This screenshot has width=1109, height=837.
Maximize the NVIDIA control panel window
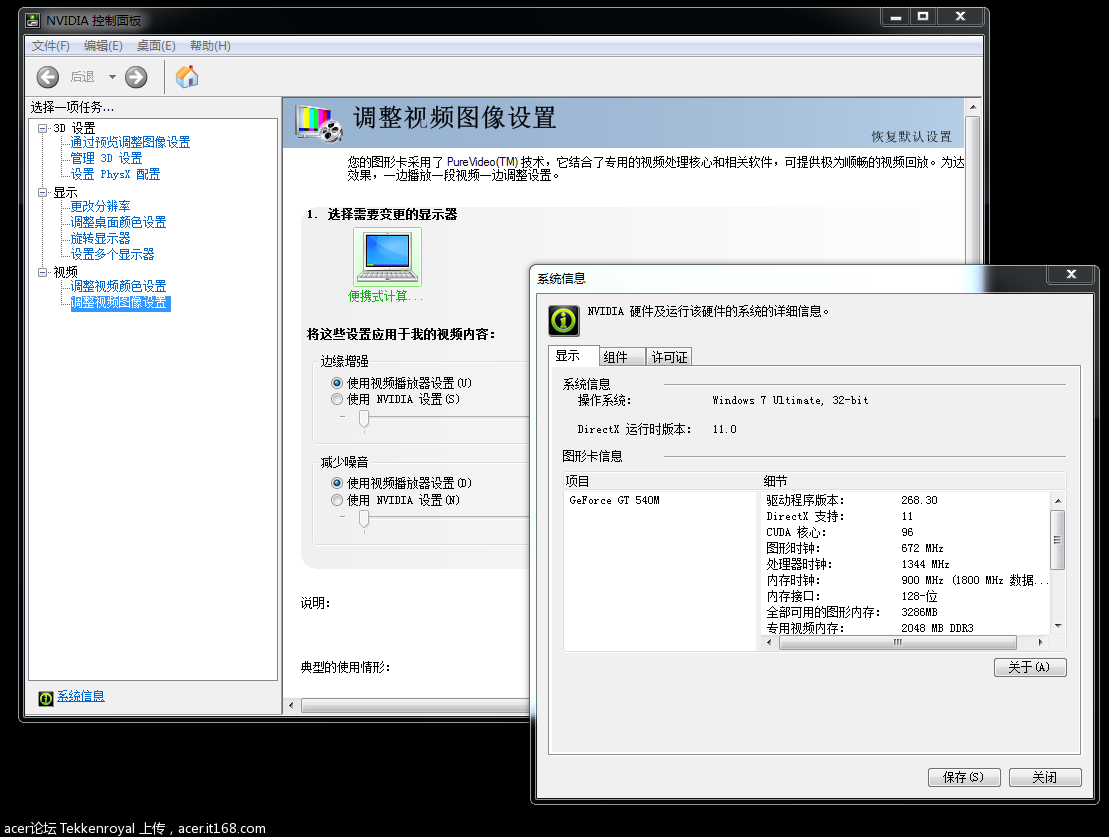click(923, 16)
